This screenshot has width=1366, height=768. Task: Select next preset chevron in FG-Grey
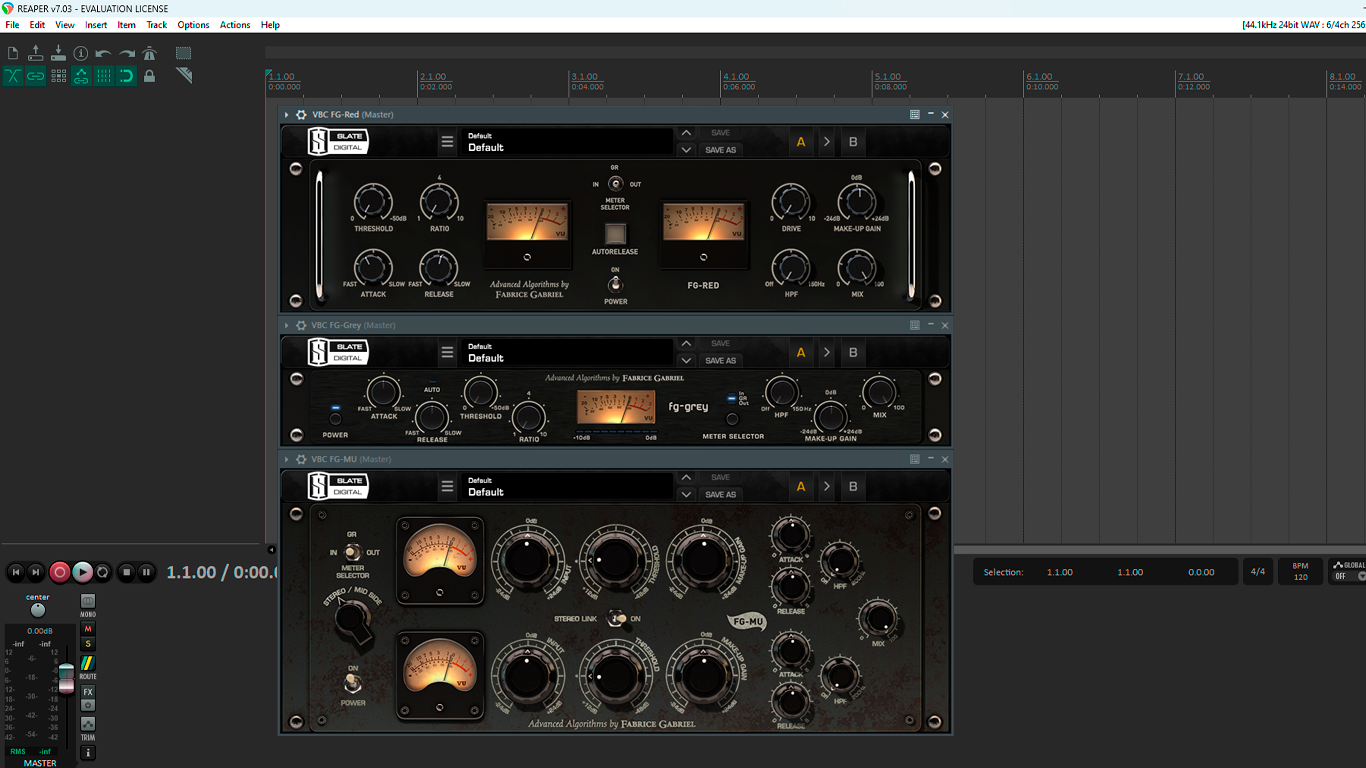pos(686,361)
